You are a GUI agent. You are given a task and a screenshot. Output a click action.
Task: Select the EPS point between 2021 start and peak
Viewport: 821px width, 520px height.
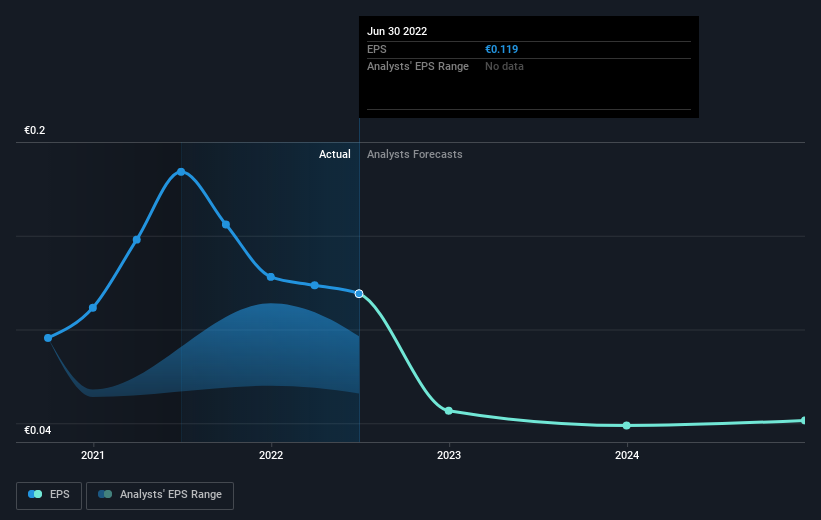[x=137, y=240]
